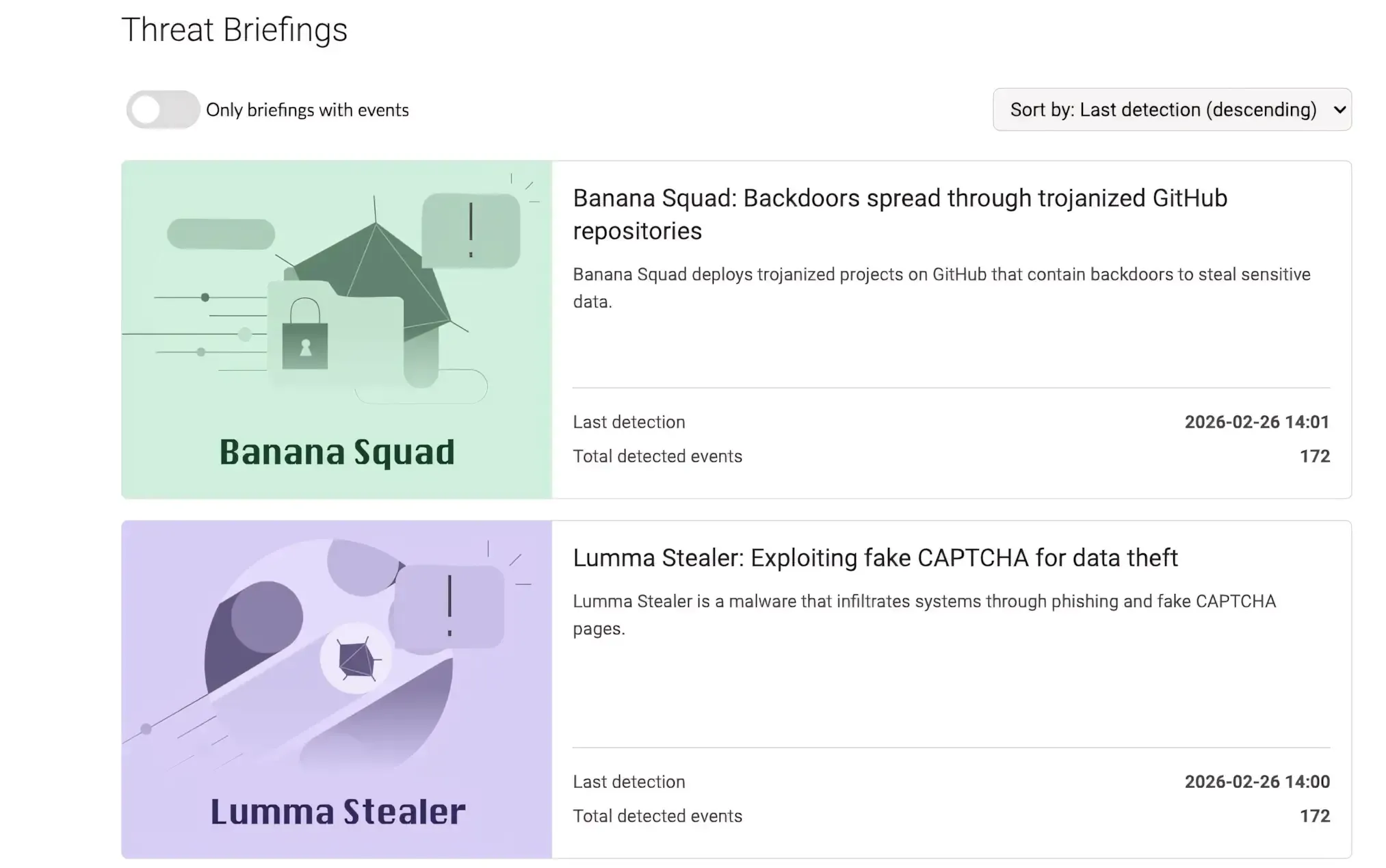Click the 'Only briefings with events' label

[x=307, y=110]
